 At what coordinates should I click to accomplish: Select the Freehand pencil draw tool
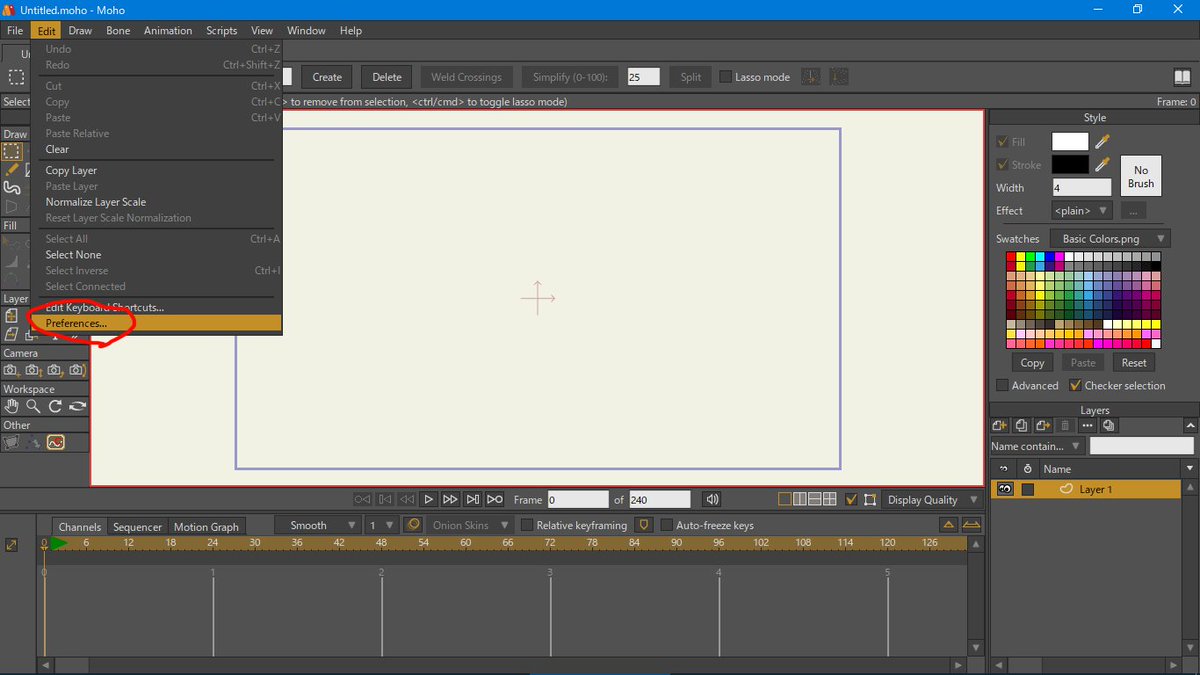[x=12, y=170]
